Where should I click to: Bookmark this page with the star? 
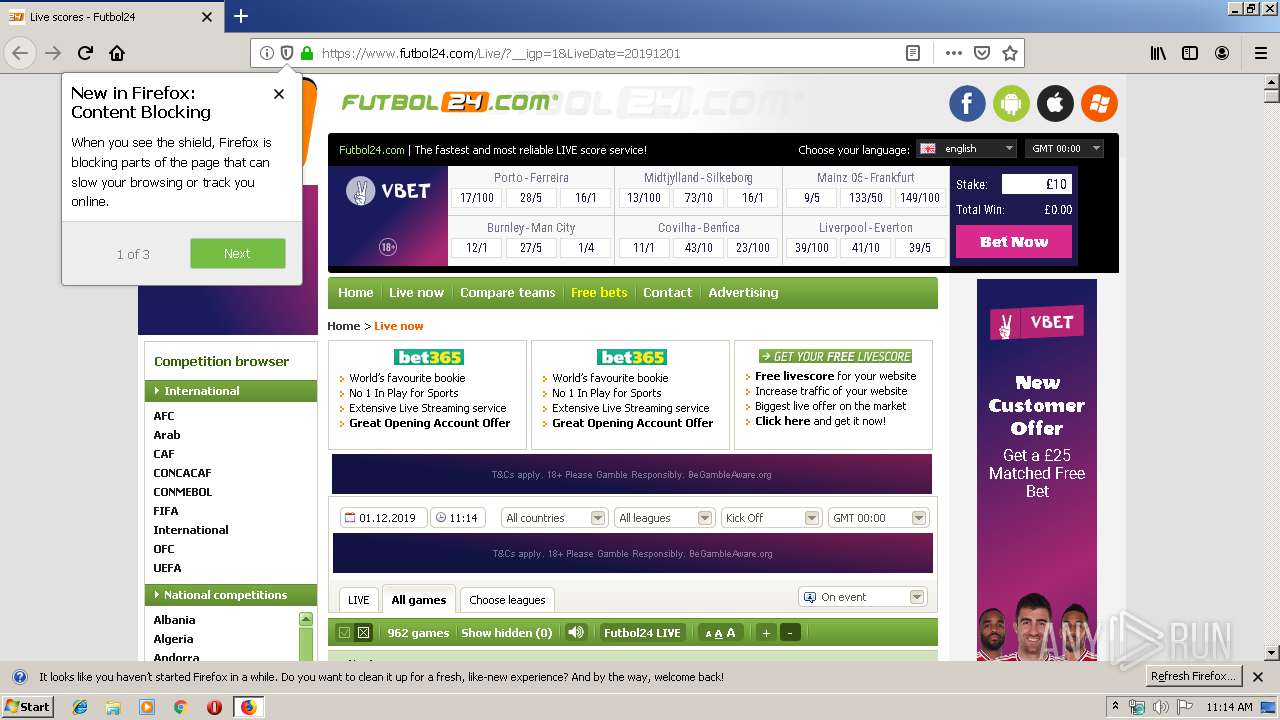click(x=1010, y=53)
